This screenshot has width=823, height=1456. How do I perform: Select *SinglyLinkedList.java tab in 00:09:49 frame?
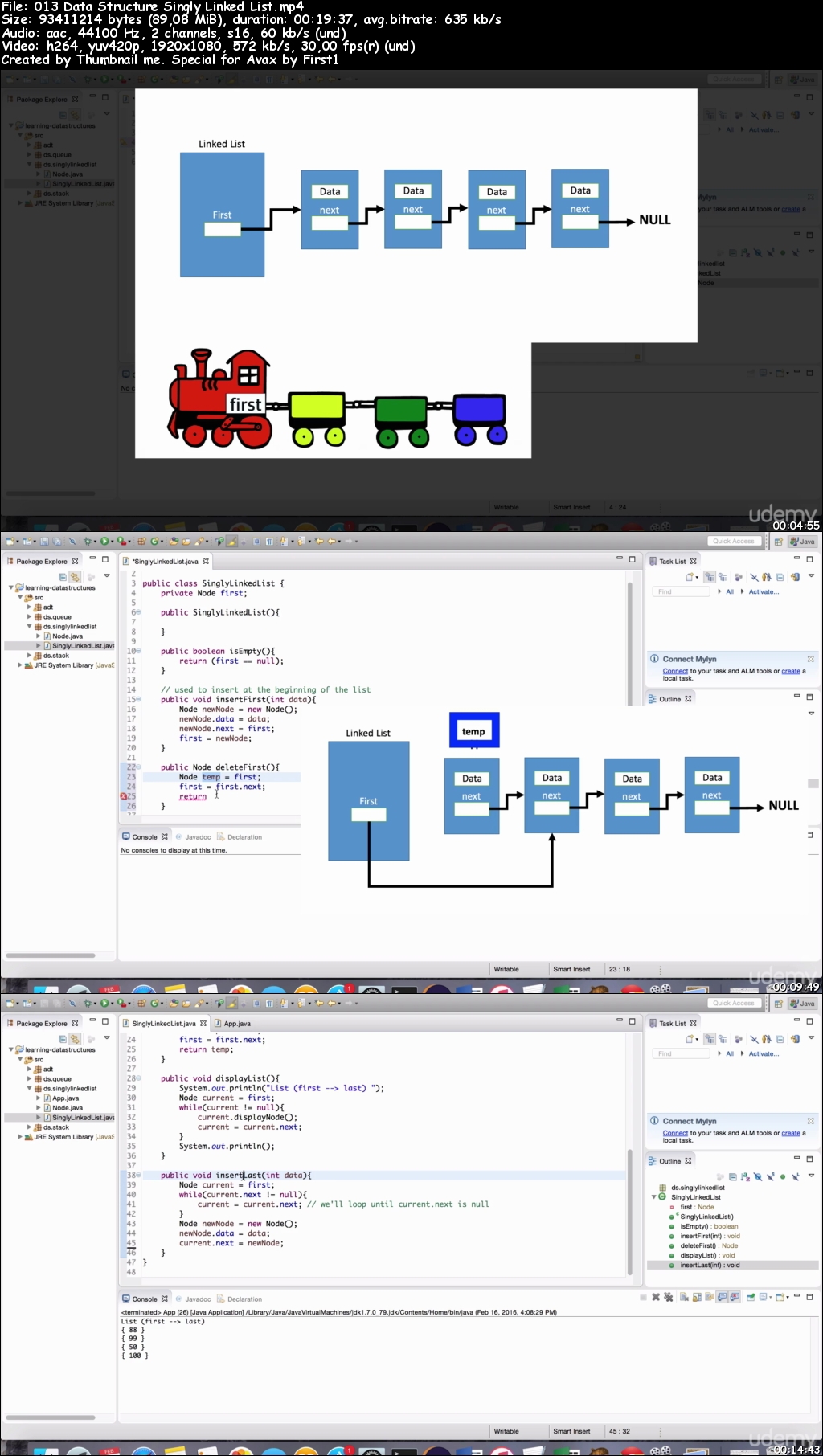point(166,561)
